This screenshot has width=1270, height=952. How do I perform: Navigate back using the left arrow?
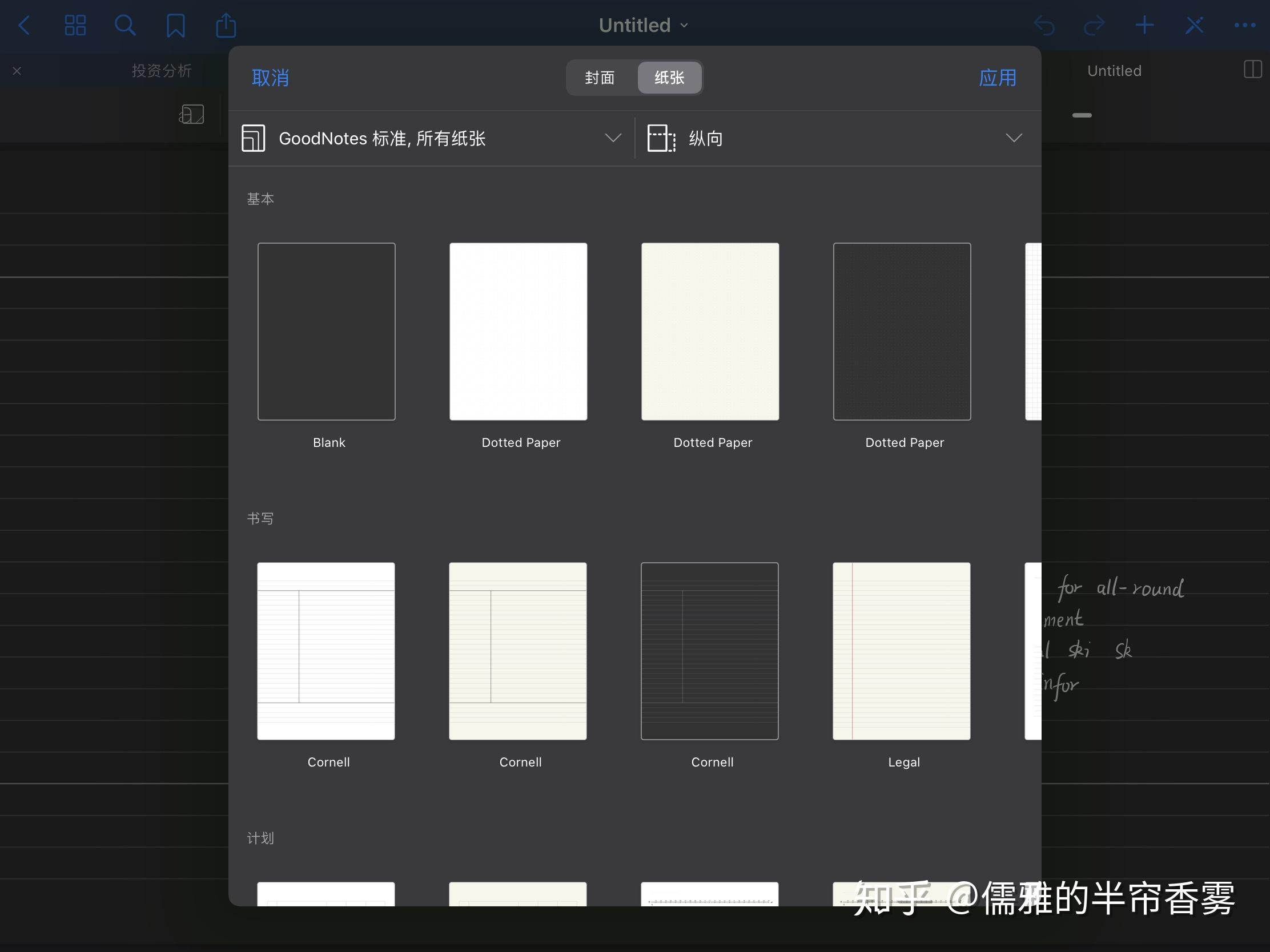[x=25, y=25]
